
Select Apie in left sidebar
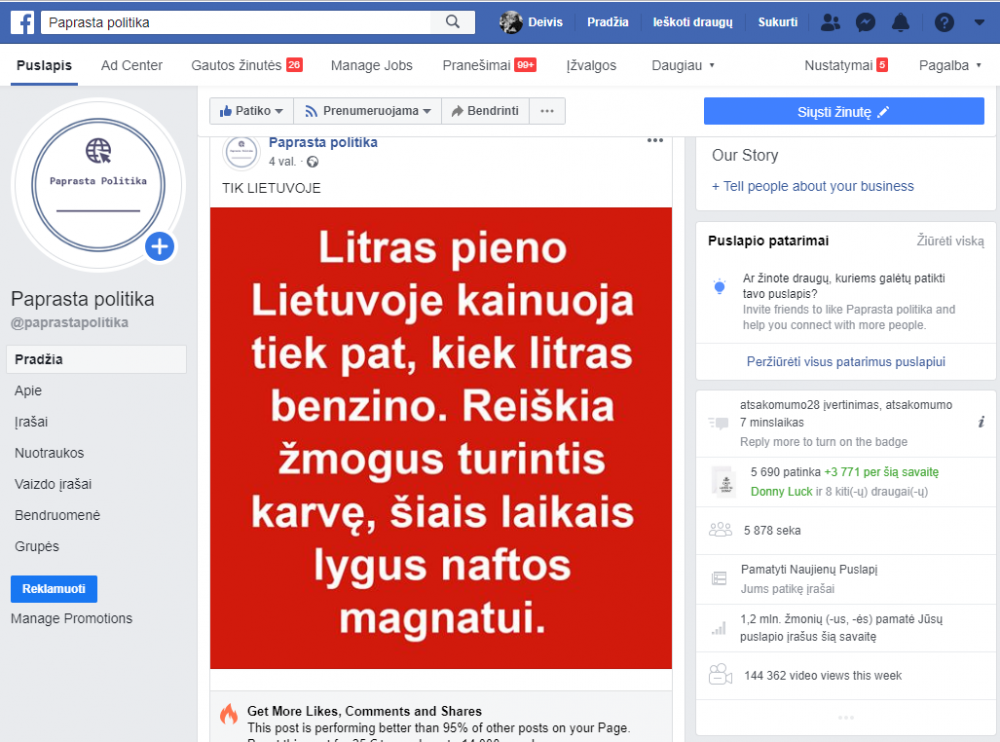click(28, 390)
